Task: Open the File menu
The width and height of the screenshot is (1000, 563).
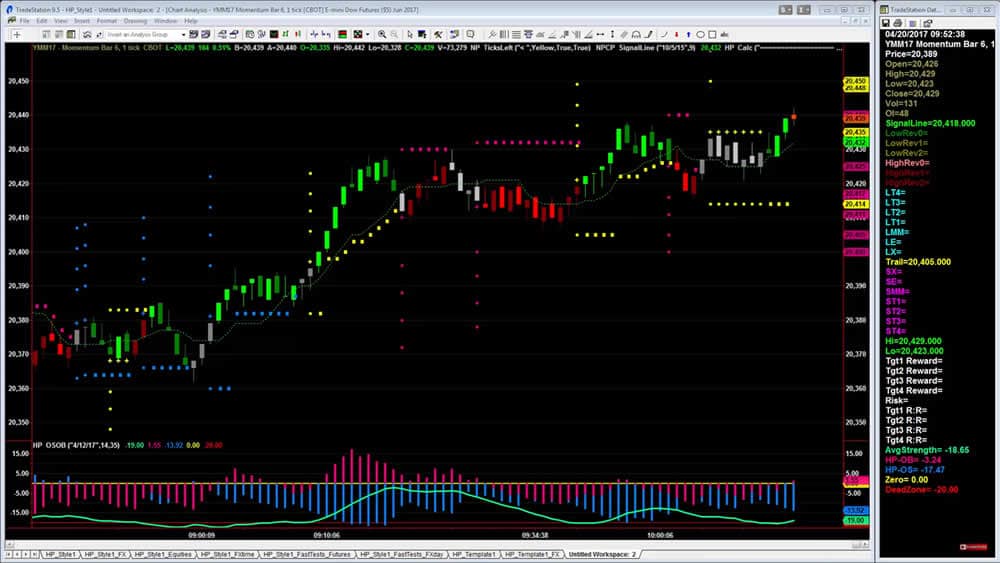Action: pyautogui.click(x=24, y=21)
